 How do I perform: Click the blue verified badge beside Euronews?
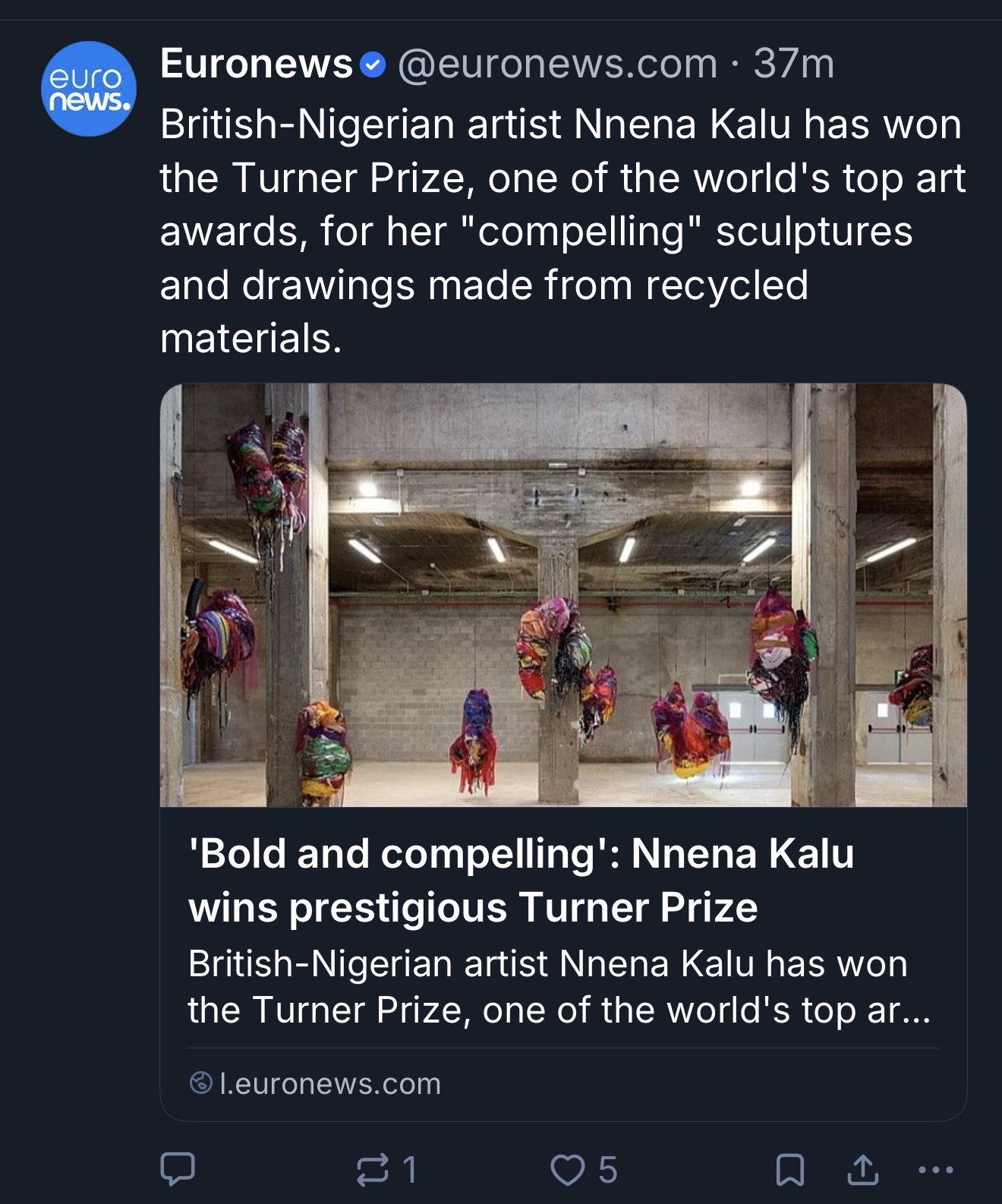point(372,65)
